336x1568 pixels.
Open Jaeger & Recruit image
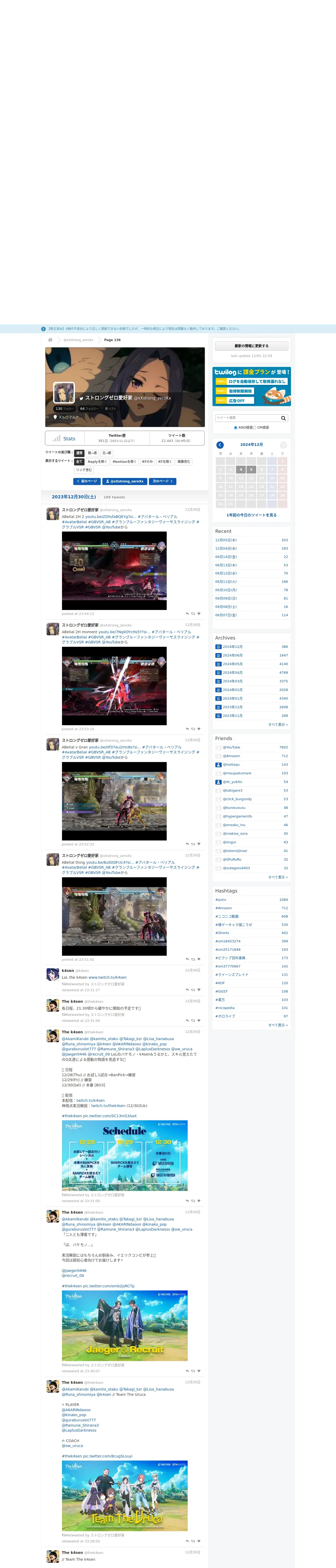tap(124, 1326)
